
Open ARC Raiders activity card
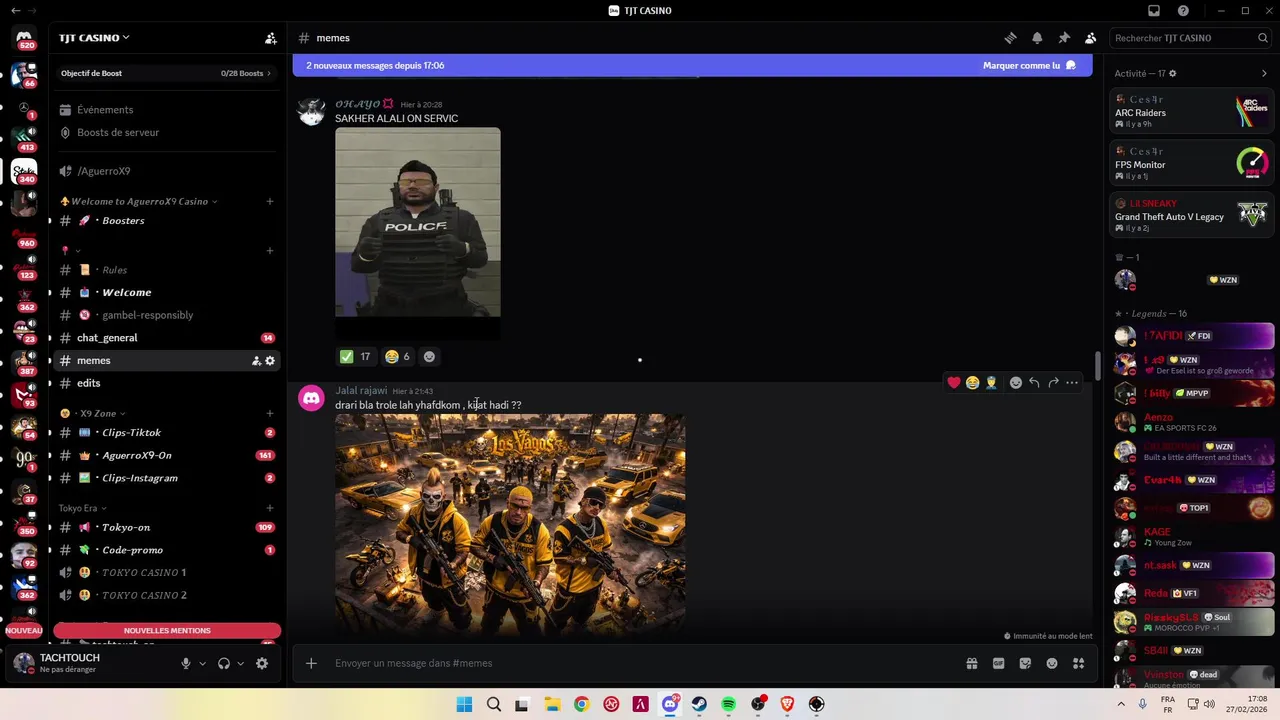[x=1192, y=112]
